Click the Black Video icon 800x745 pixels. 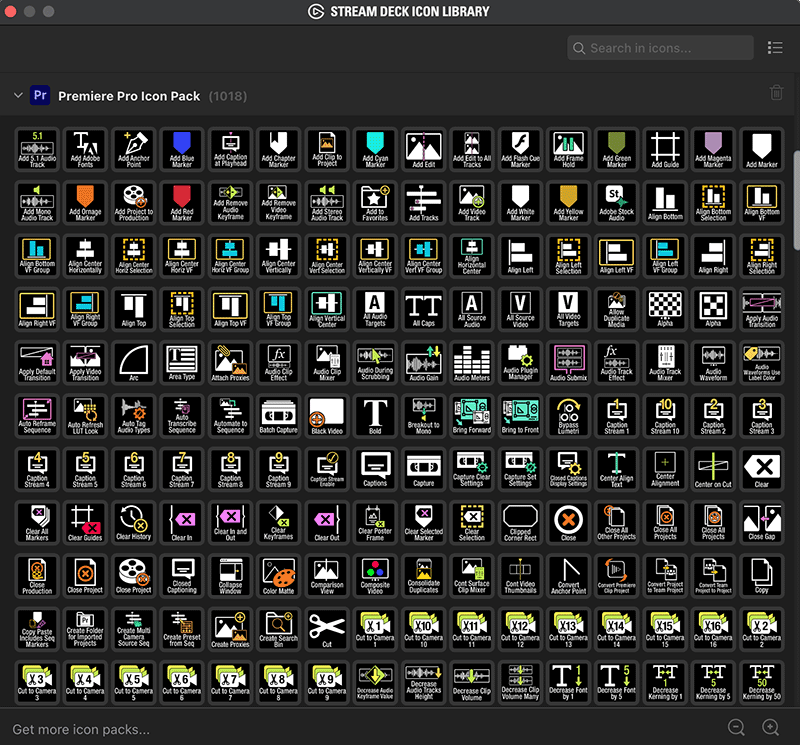click(x=327, y=416)
